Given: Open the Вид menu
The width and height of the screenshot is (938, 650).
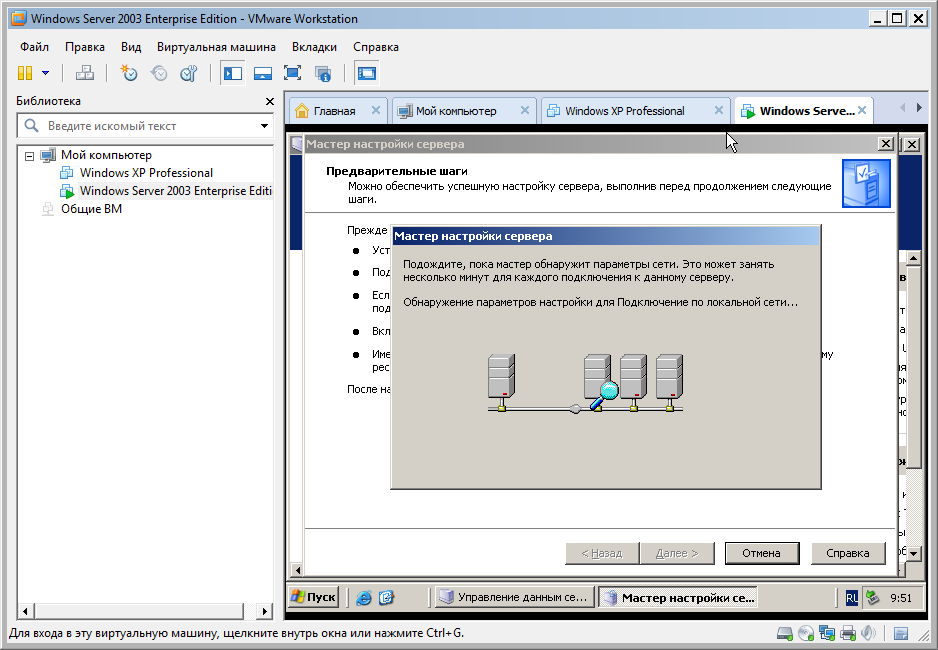Looking at the screenshot, I should point(131,47).
